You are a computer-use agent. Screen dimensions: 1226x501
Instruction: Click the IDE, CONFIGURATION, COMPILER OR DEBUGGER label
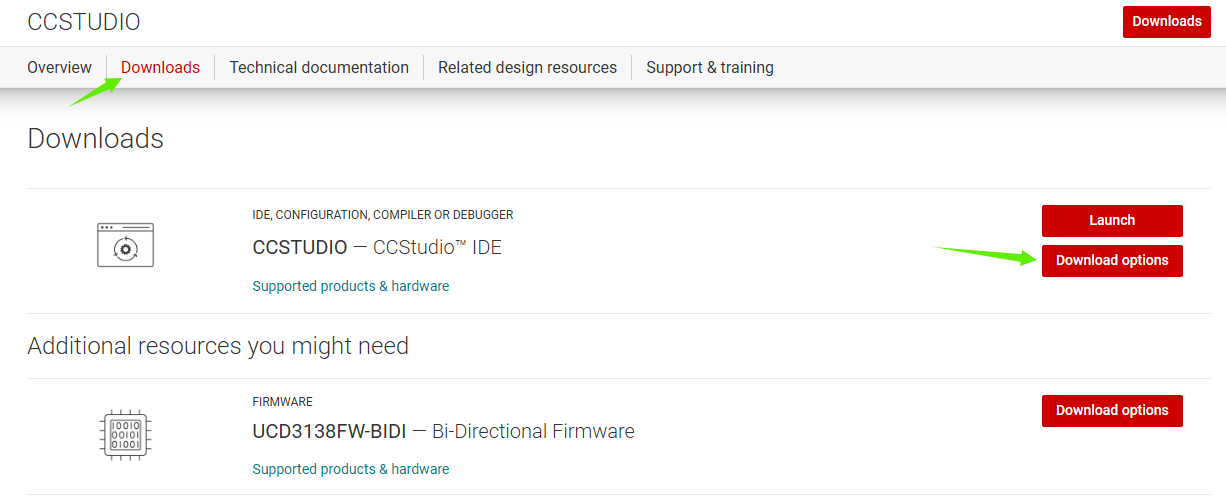[x=383, y=215]
